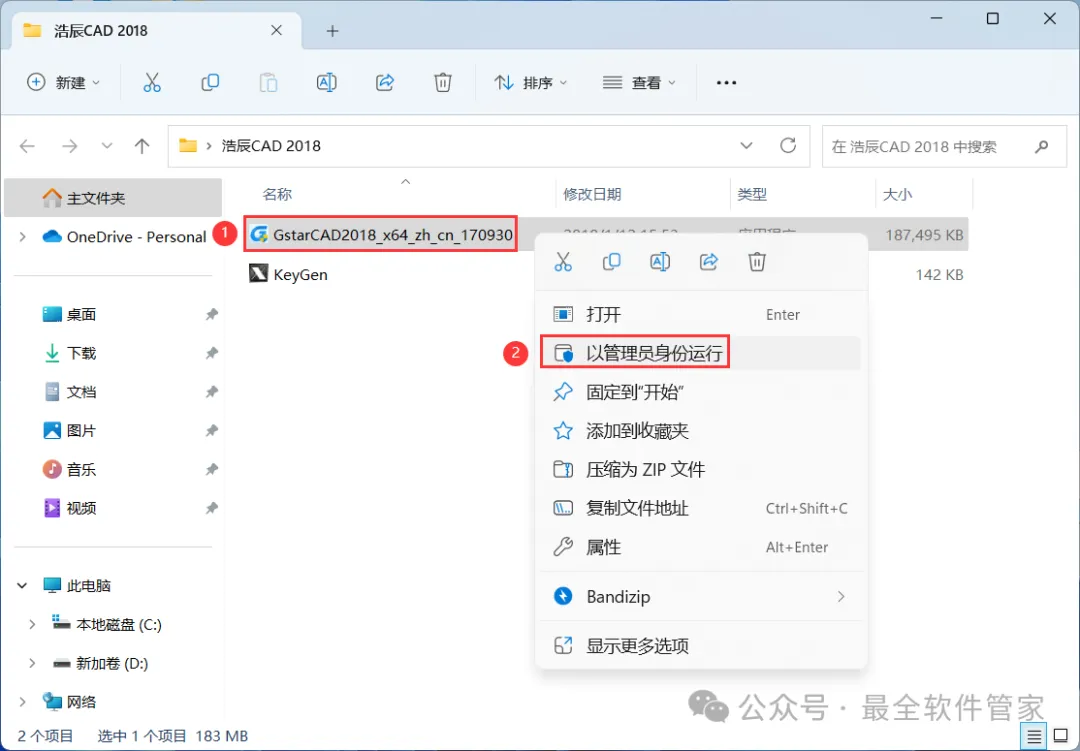
Task: Open the 排序 sort dropdown
Action: tap(530, 83)
